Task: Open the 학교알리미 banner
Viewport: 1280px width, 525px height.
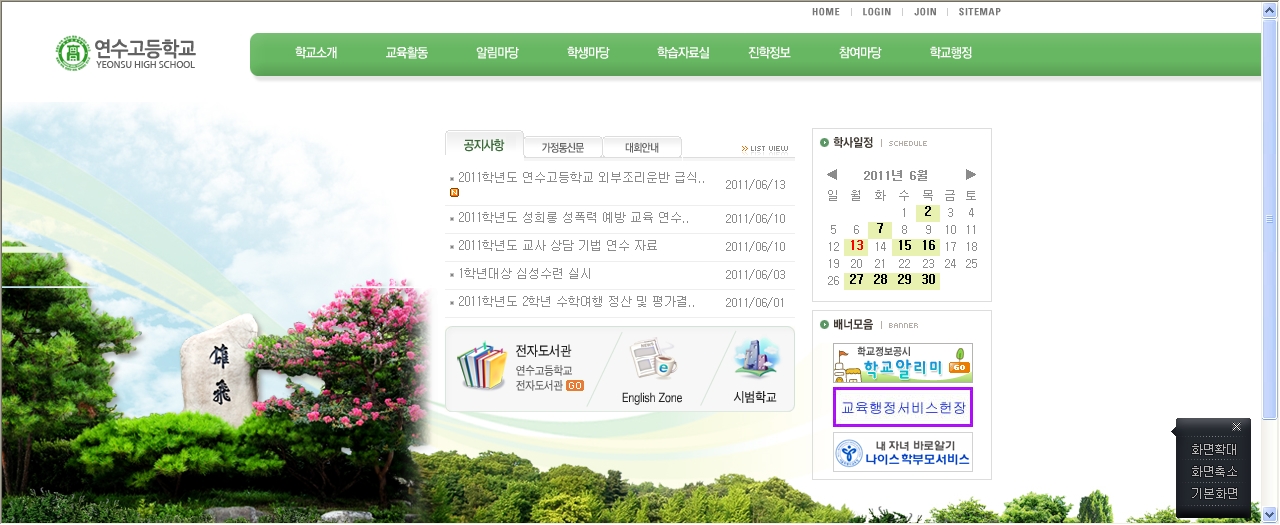Action: (x=902, y=363)
